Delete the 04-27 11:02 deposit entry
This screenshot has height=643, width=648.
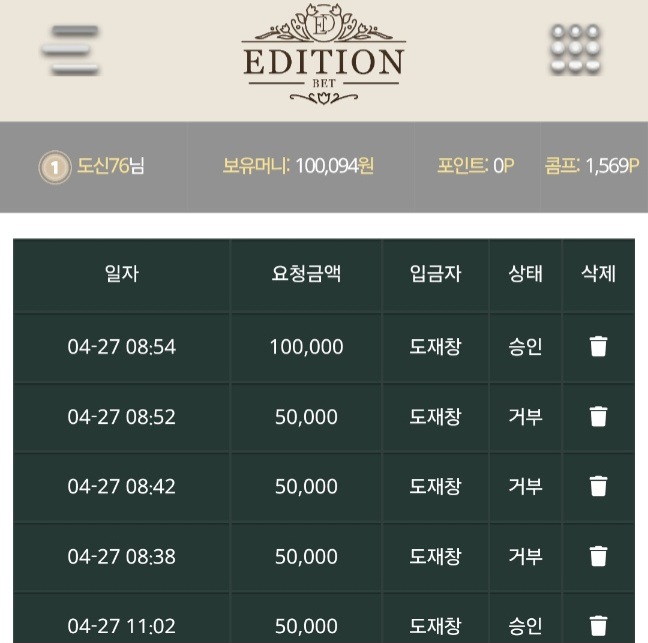pyautogui.click(x=598, y=626)
